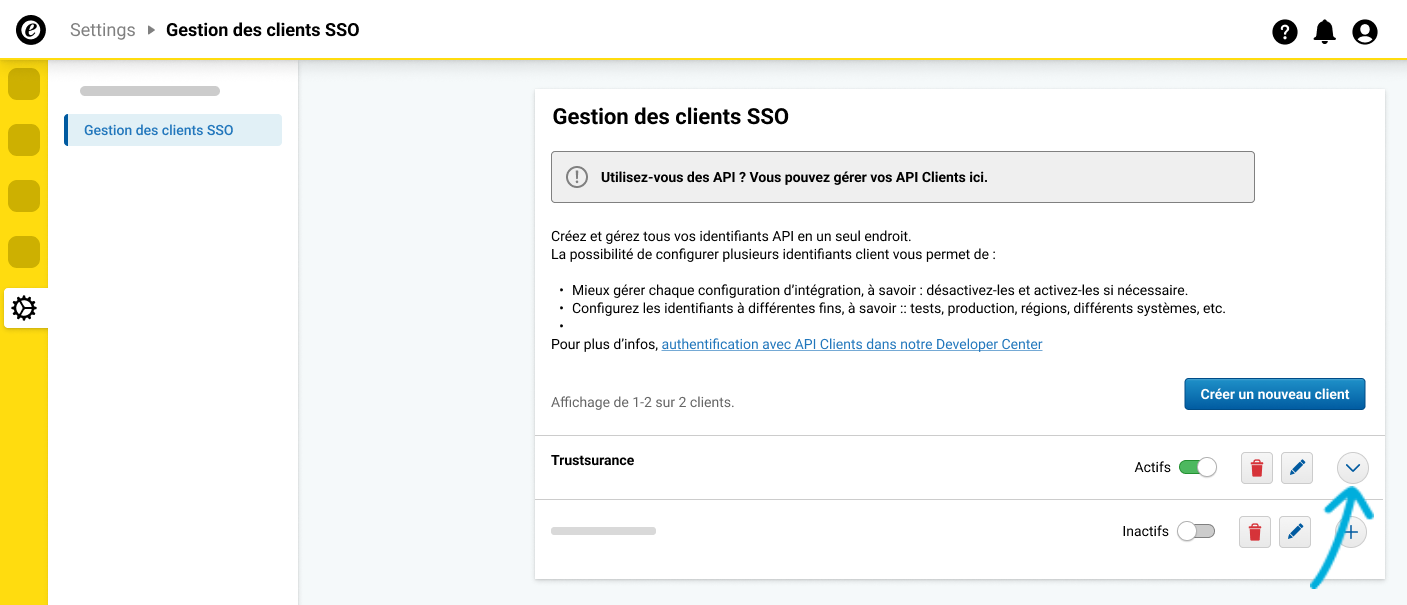
Task: Open the notifications bell
Action: pyautogui.click(x=1324, y=32)
